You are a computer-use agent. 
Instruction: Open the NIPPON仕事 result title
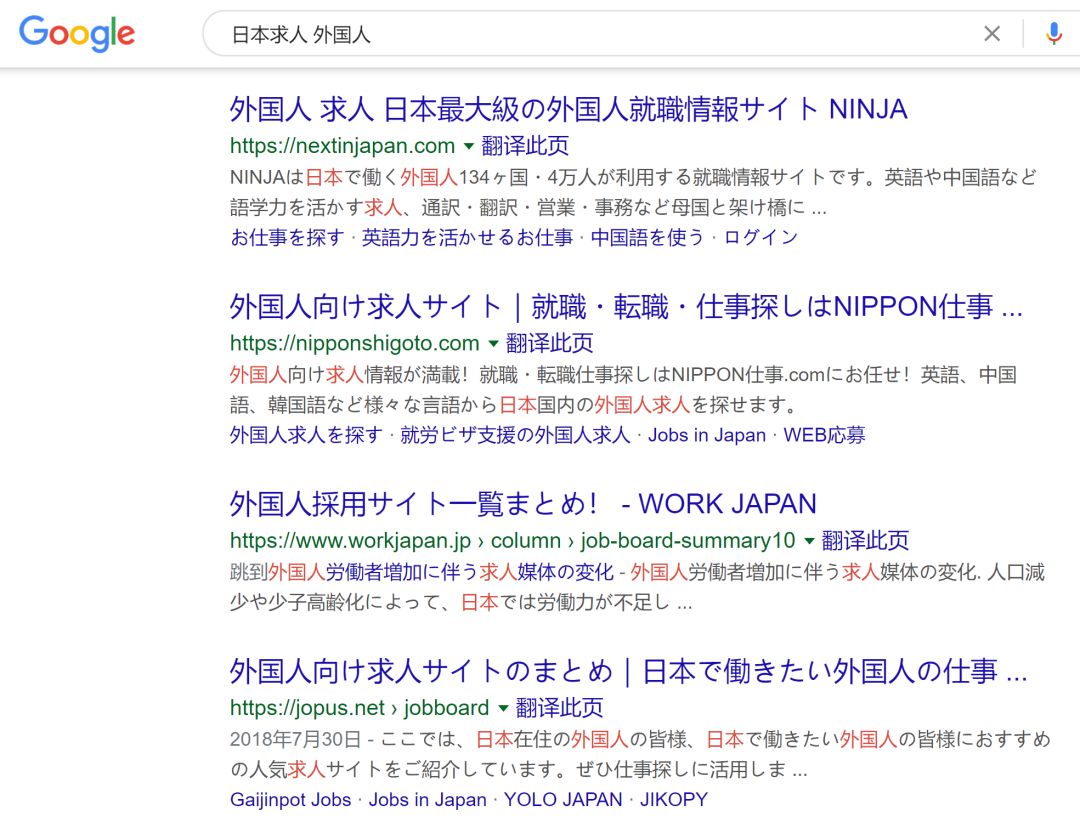point(626,306)
